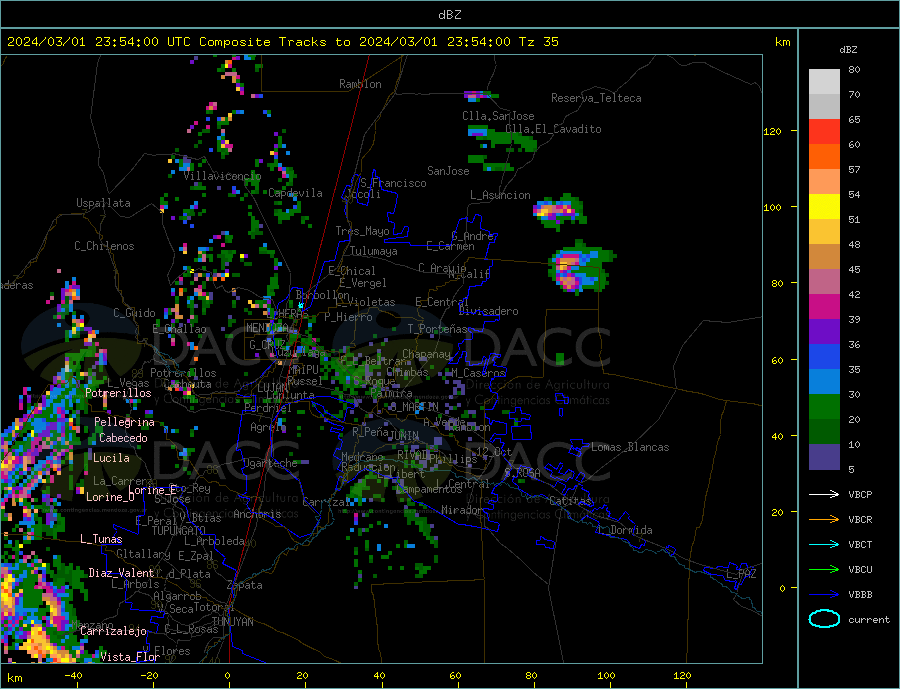This screenshot has height=689, width=900.
Task: Click the blue VBBB arrow legend icon
Action: click(824, 594)
